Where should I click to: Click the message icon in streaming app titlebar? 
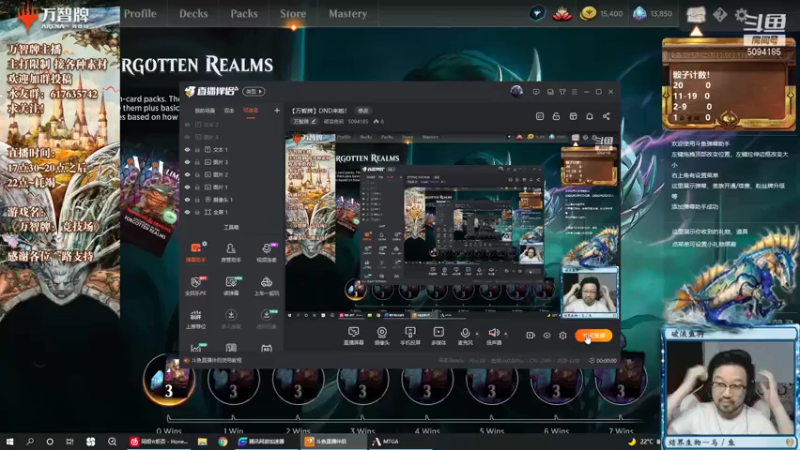click(536, 92)
